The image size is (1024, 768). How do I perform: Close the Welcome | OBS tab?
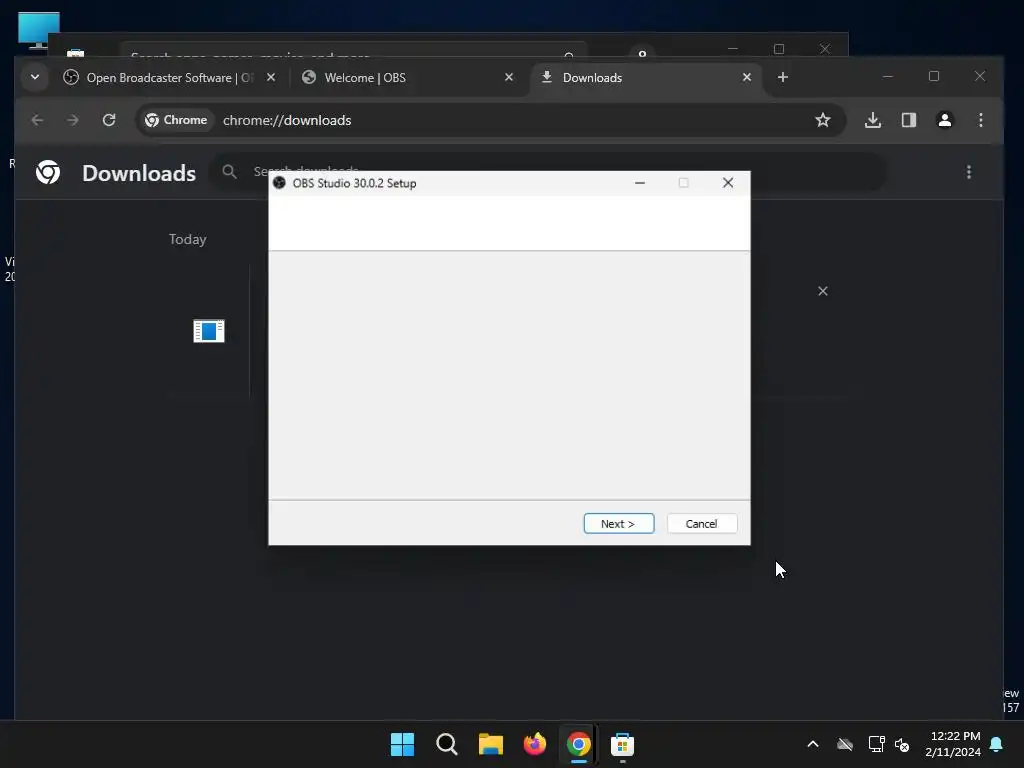pyautogui.click(x=509, y=78)
